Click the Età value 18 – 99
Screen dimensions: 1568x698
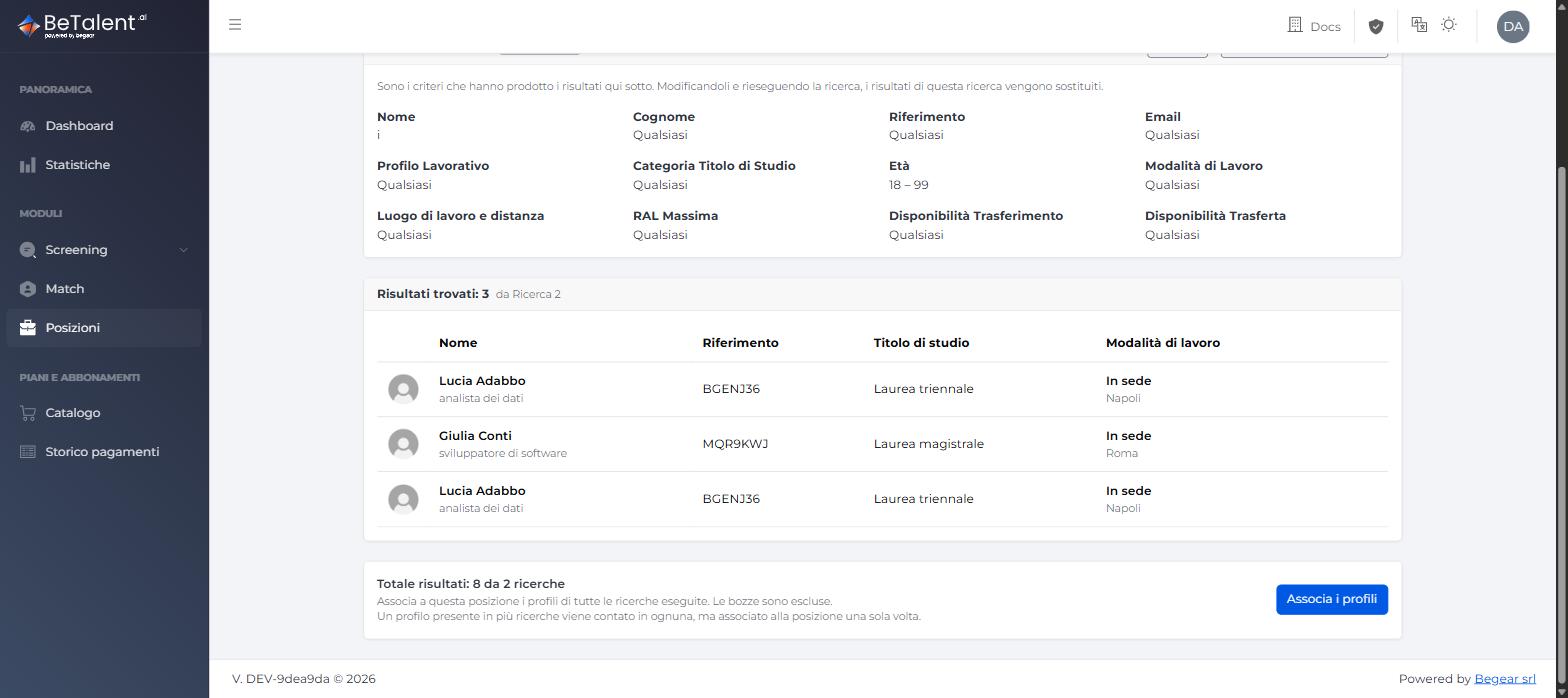(x=909, y=185)
